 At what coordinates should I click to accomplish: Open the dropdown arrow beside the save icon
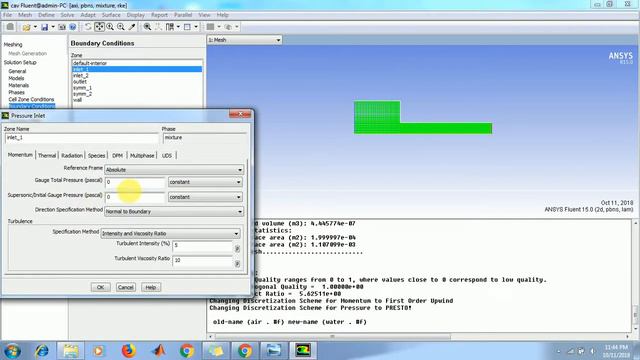pyautogui.click(x=53, y=27)
